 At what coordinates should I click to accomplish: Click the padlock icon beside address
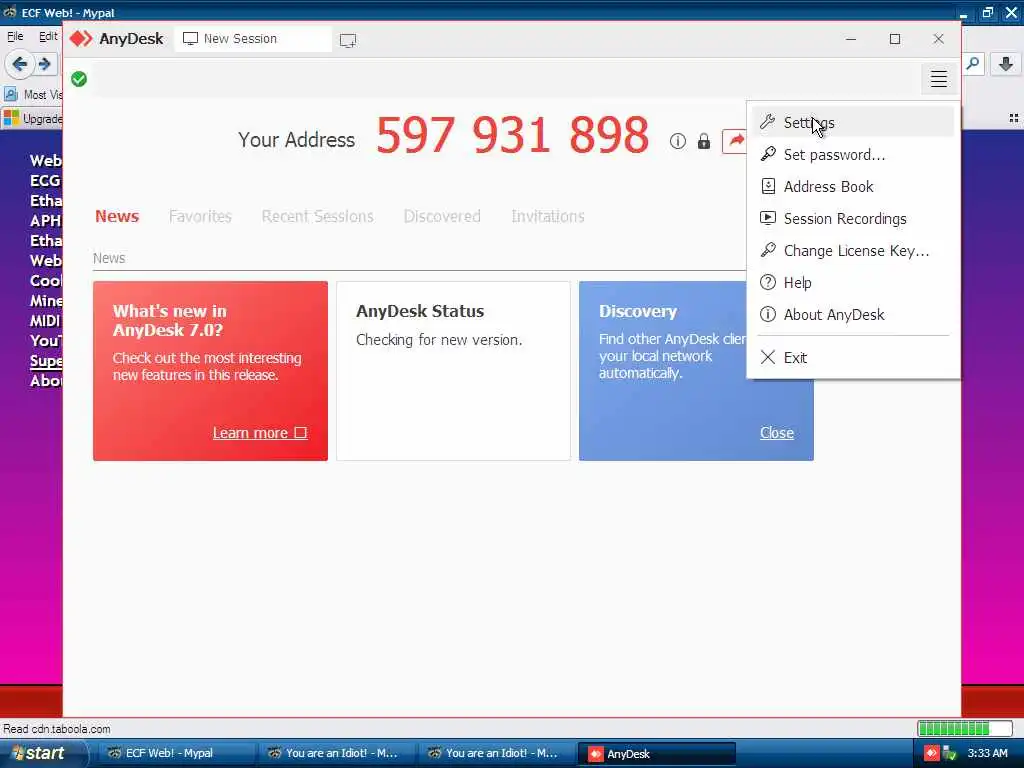(703, 141)
